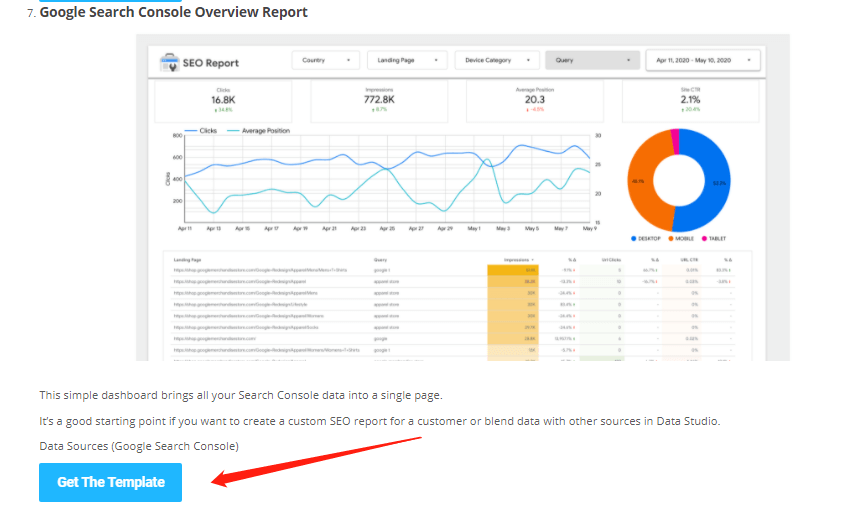Open the Query dropdown filter
858x506 pixels.
pyautogui.click(x=593, y=60)
